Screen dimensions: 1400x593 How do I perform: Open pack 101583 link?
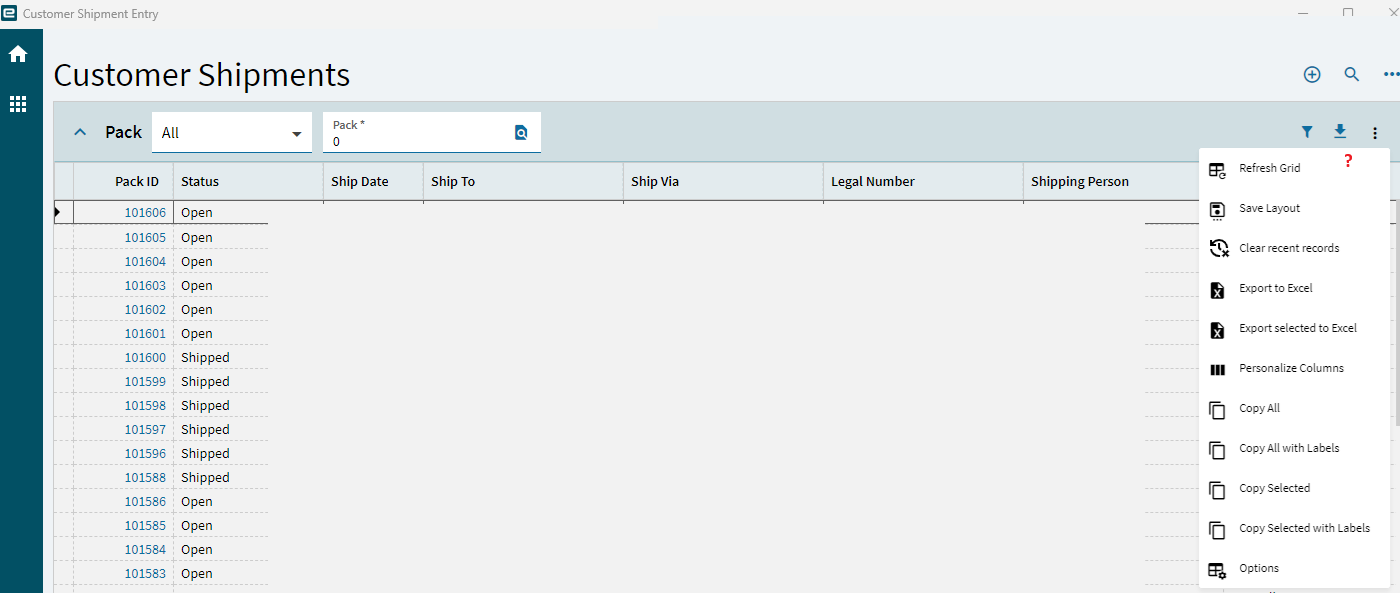[x=145, y=573]
